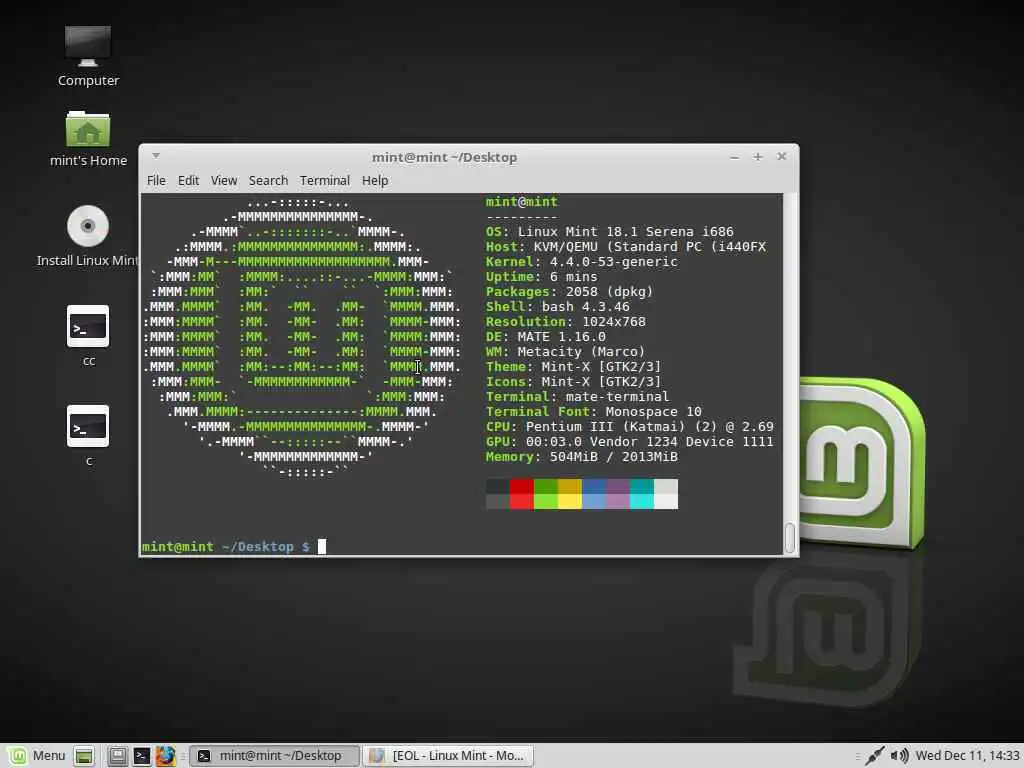Screen dimensions: 1024x768
Task: Open the volume control tray icon
Action: click(x=899, y=756)
